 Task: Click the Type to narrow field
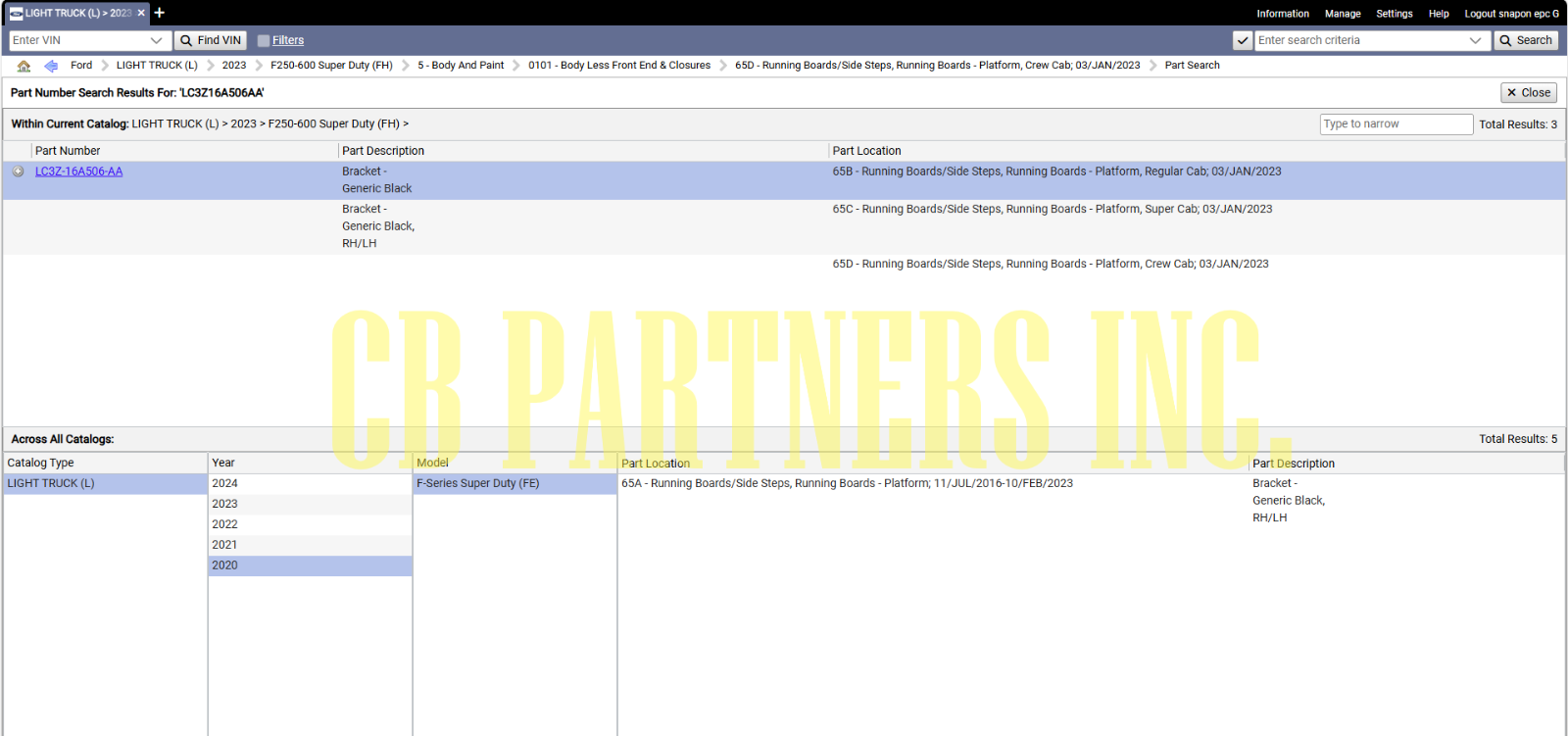tap(1396, 124)
